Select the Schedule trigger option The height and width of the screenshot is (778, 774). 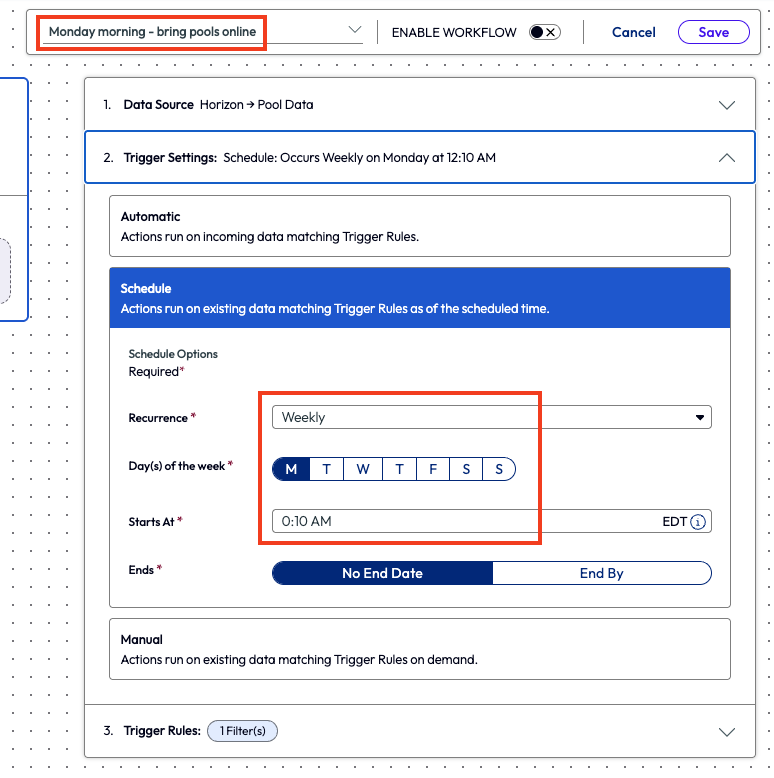tap(420, 298)
